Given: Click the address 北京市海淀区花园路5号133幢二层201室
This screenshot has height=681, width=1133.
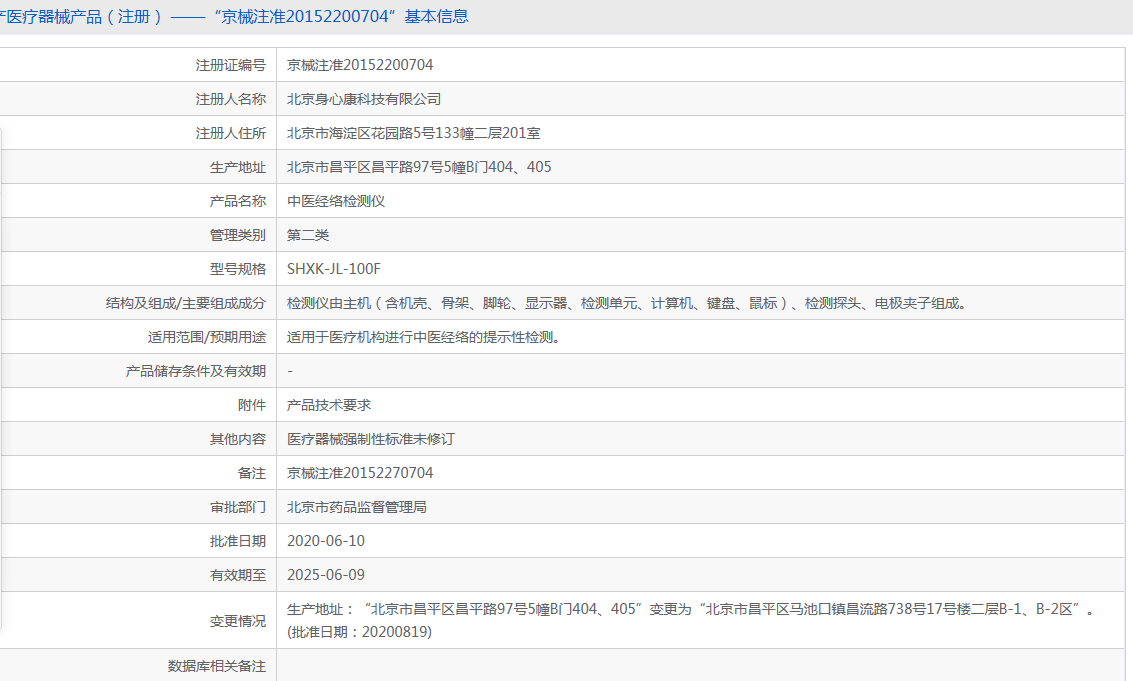Looking at the screenshot, I should [413, 133].
